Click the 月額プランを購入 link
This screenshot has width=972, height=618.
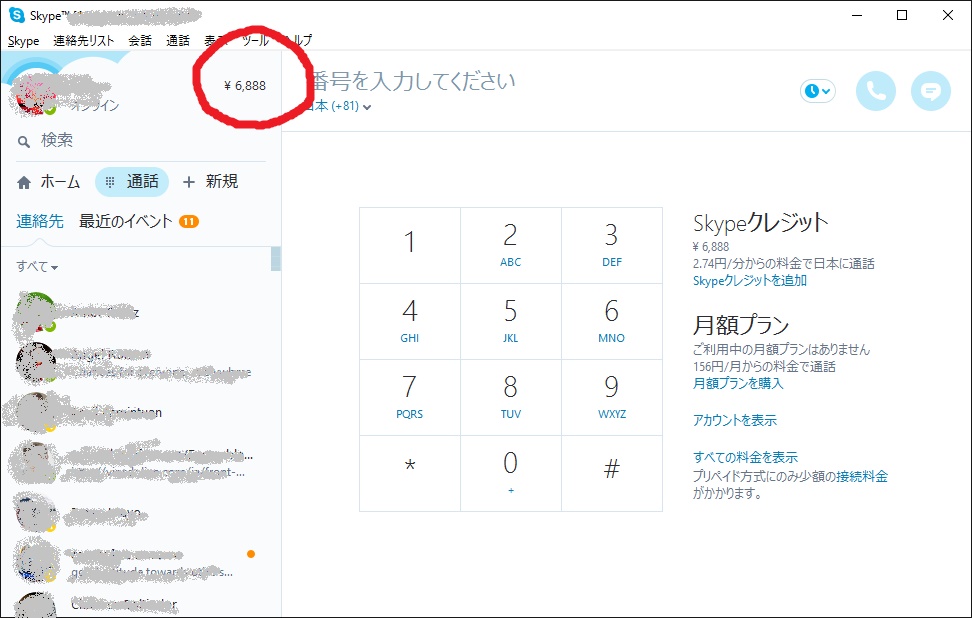click(x=738, y=384)
